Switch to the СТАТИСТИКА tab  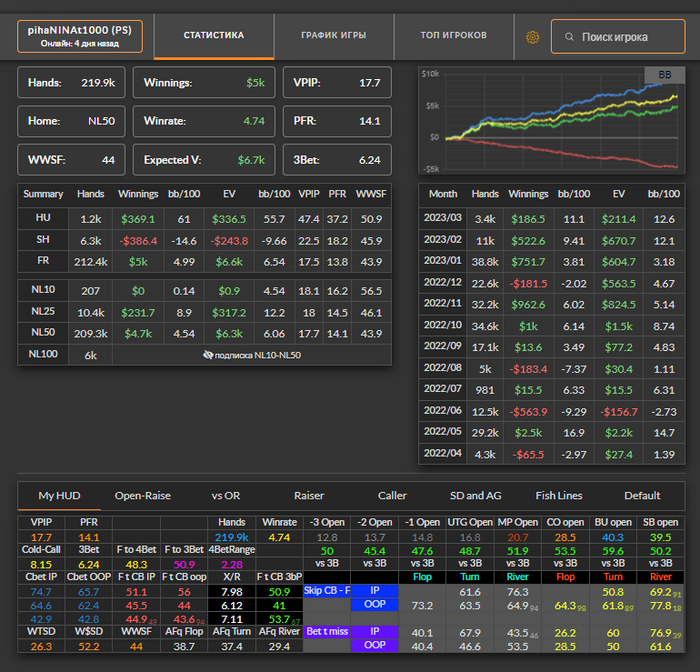point(213,36)
